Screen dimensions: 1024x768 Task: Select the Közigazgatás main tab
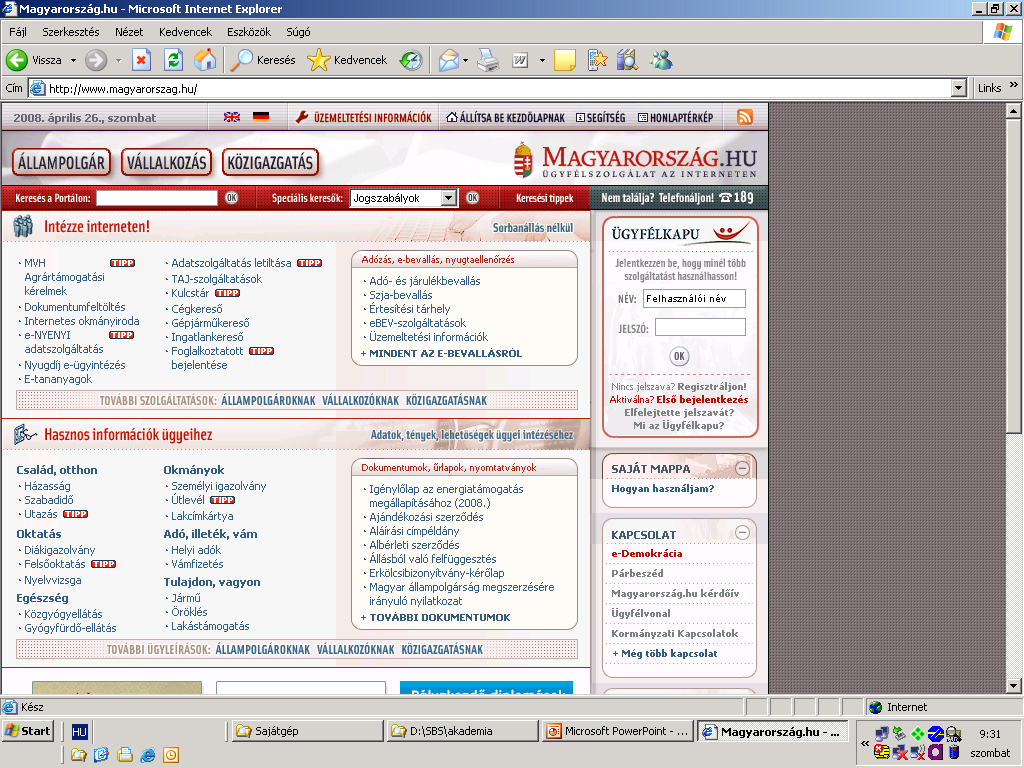[x=270, y=163]
